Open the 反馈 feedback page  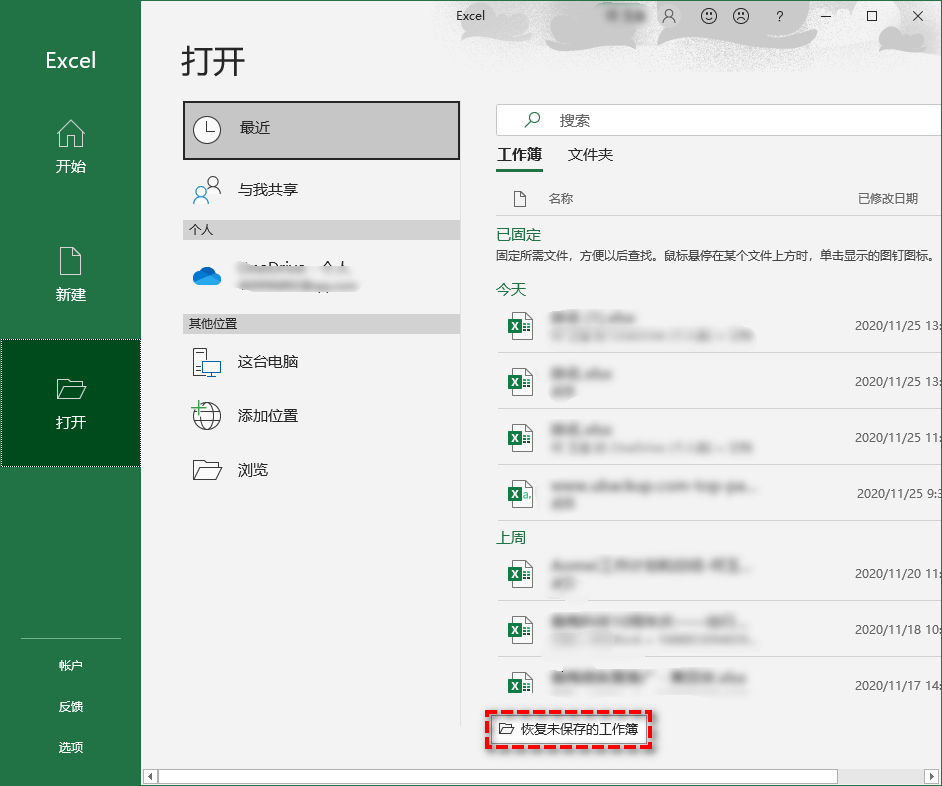coord(70,707)
